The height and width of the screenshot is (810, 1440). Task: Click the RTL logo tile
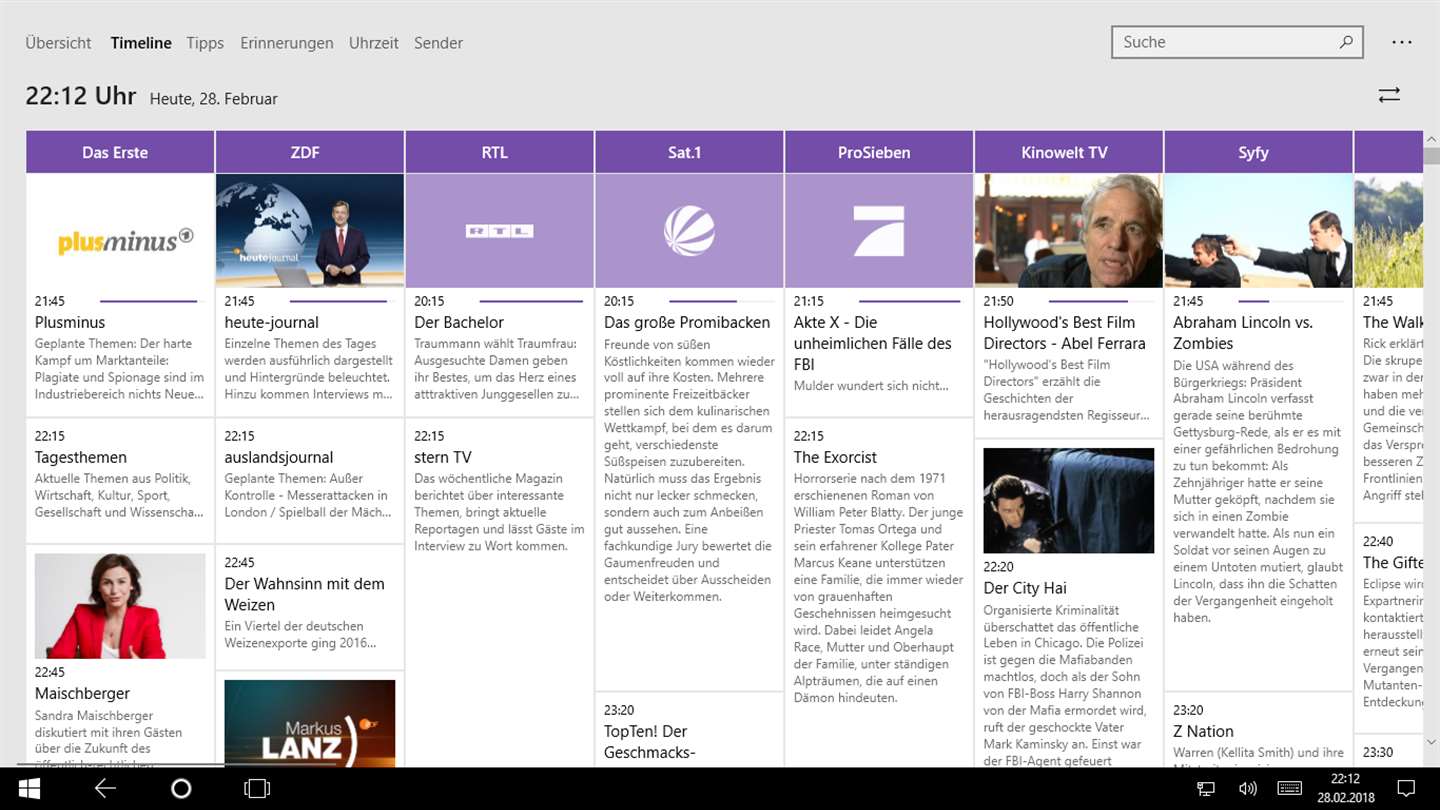(x=499, y=231)
